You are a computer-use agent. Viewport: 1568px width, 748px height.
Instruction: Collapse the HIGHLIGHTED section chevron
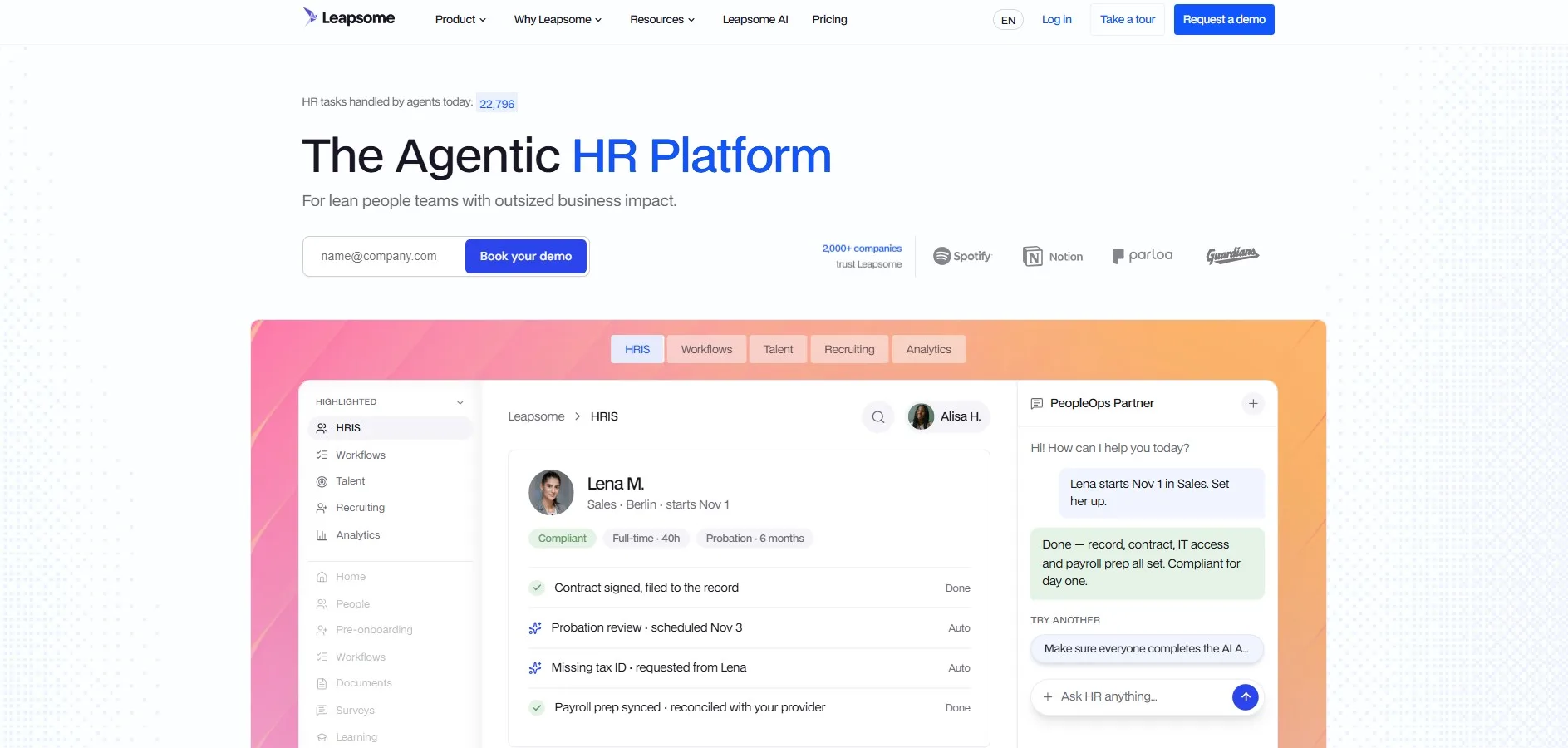tap(460, 402)
